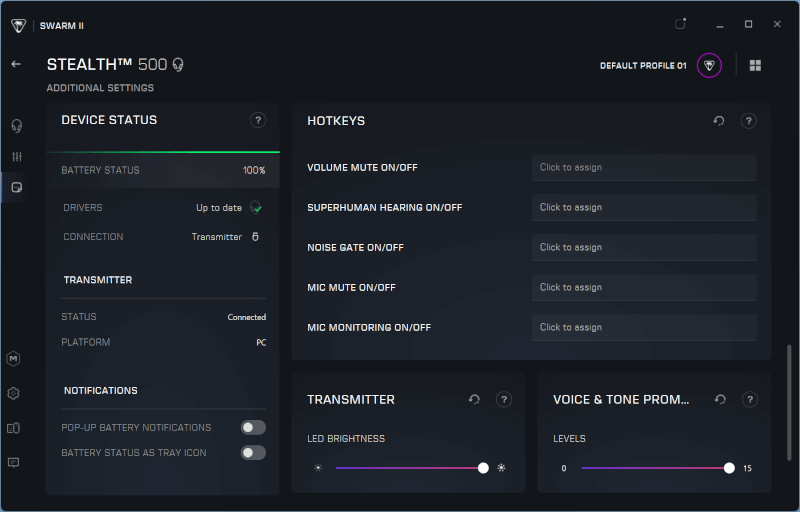The image size is (800, 512).
Task: Click the 'STEALTH 500' device title
Action: 107,64
